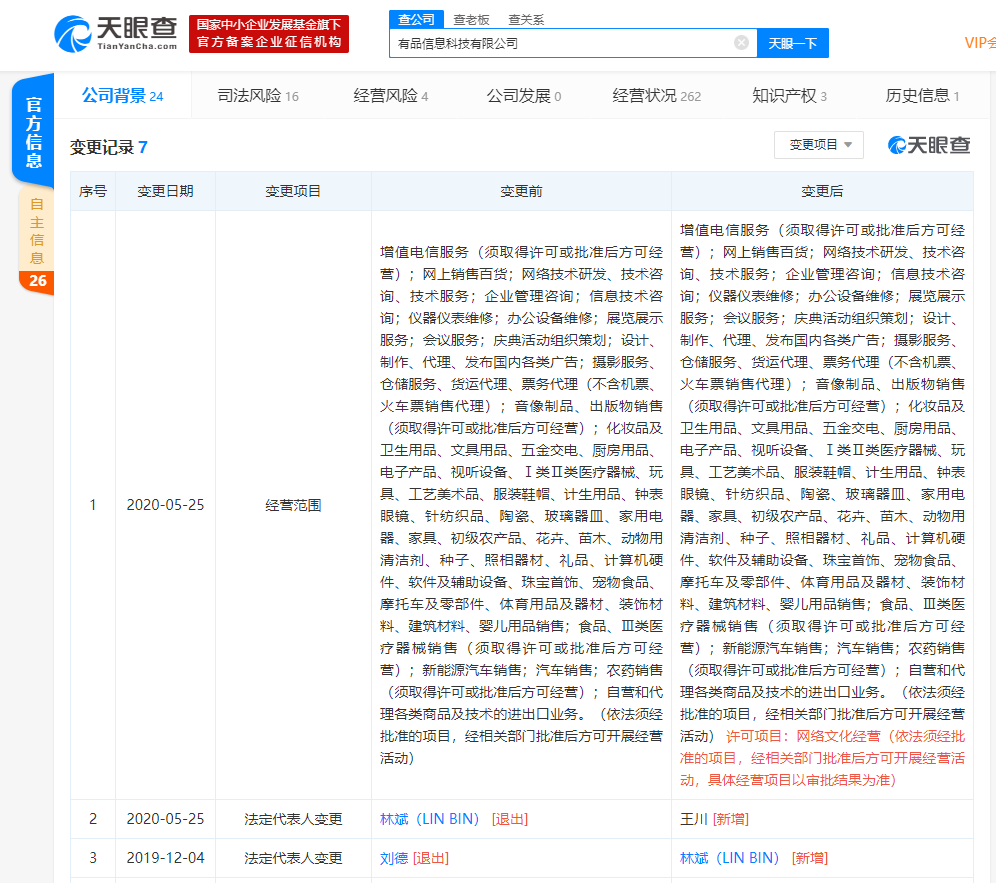Image resolution: width=996 pixels, height=883 pixels.
Task: Click the VIP member link at top right
Action: click(978, 42)
